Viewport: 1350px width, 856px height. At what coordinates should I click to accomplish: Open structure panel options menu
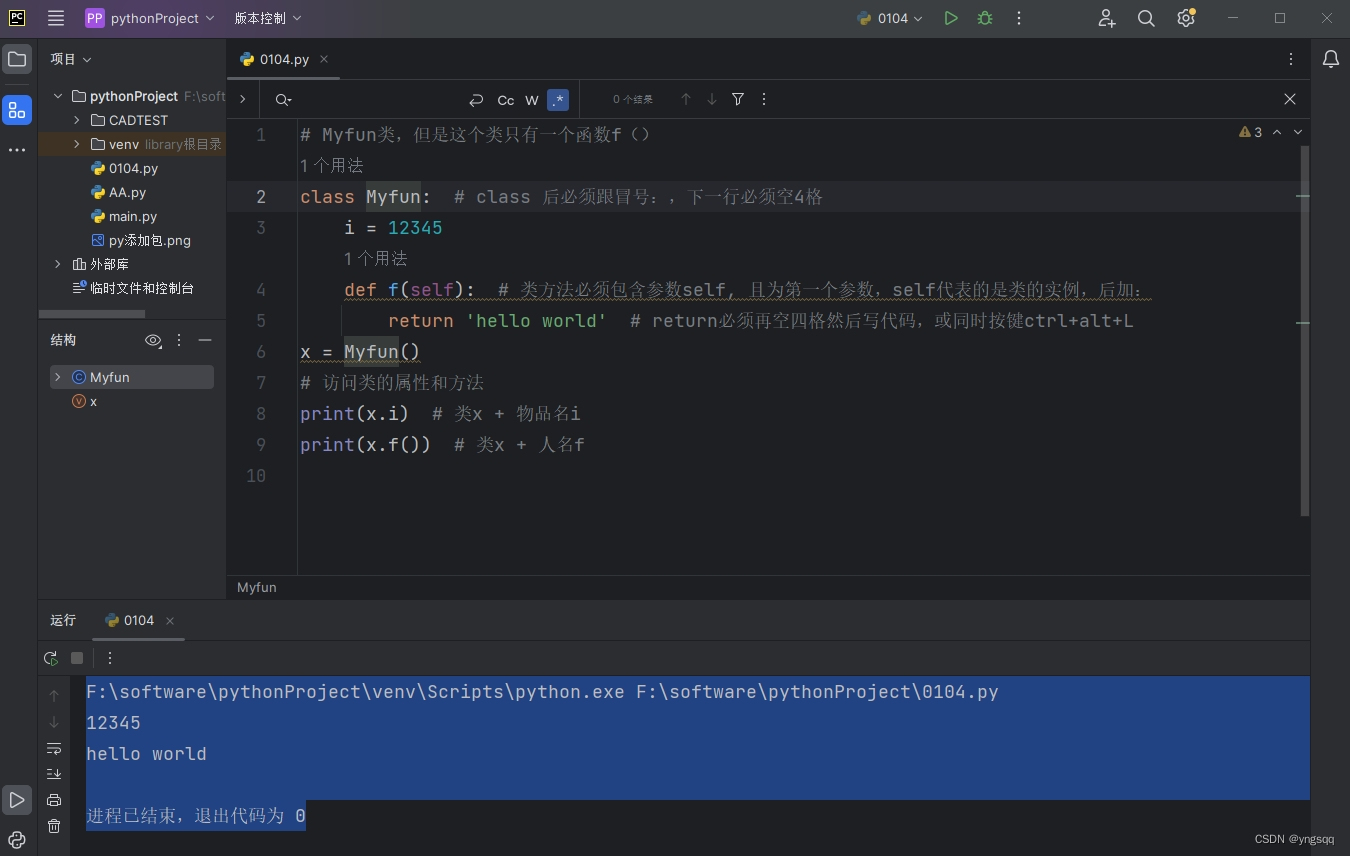[180, 340]
